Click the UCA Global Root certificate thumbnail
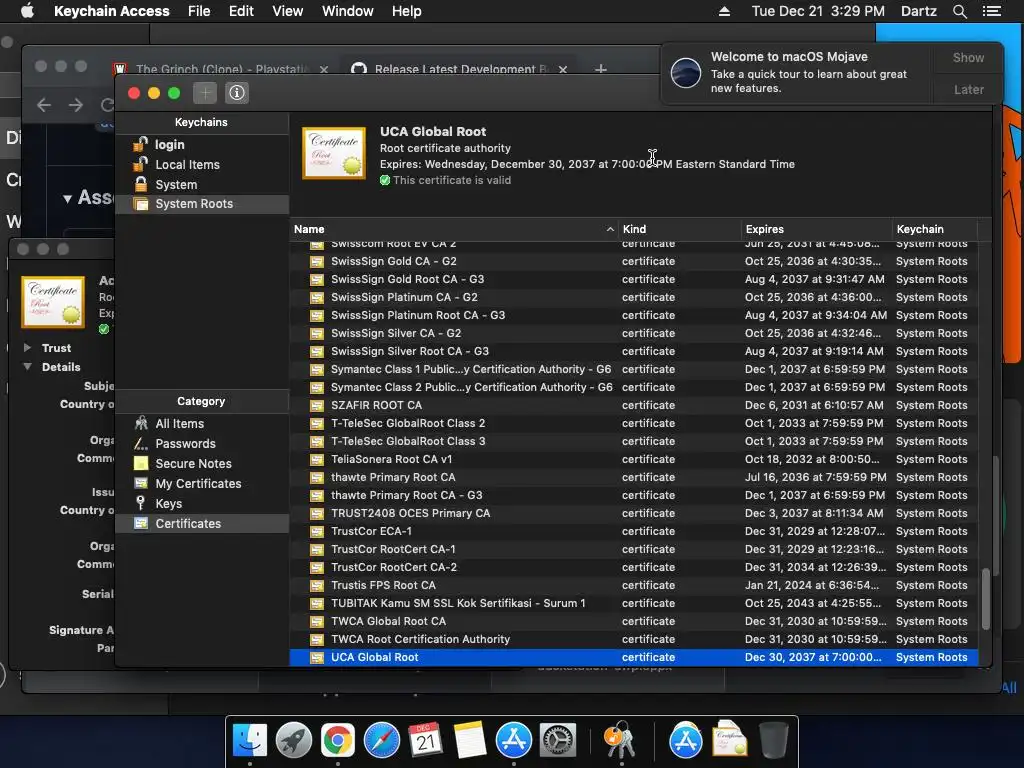The width and height of the screenshot is (1024, 768). click(x=334, y=153)
